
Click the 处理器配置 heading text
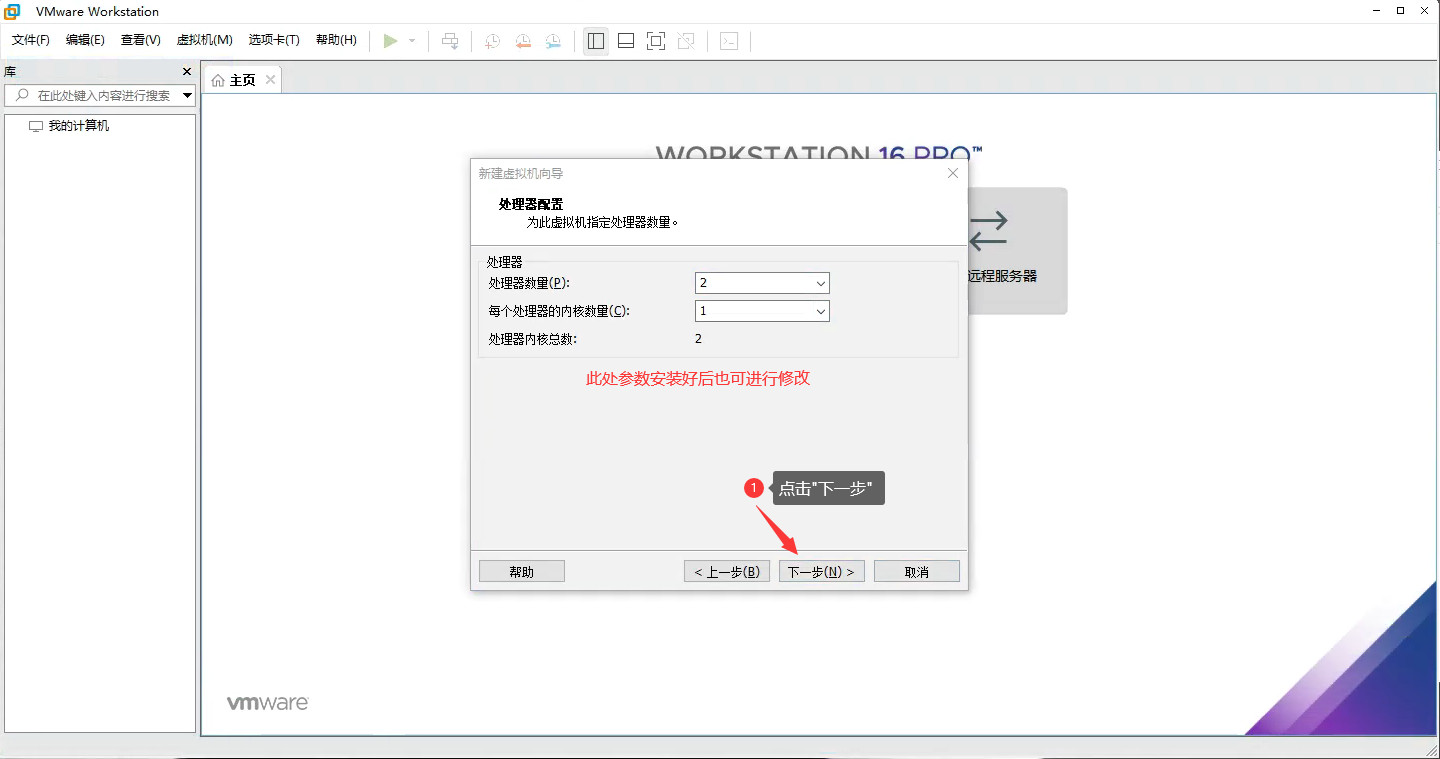tap(531, 204)
